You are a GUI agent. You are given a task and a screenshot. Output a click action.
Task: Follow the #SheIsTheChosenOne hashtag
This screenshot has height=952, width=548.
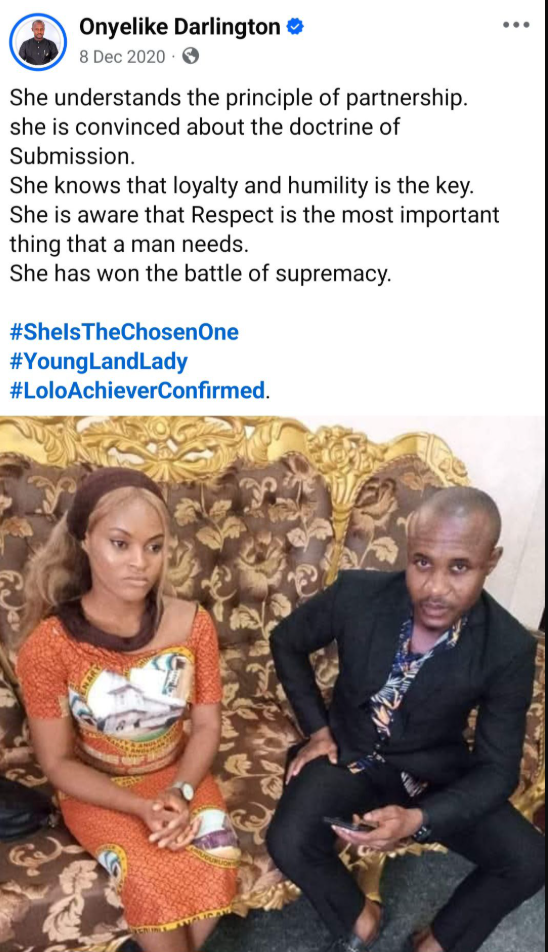pyautogui.click(x=124, y=332)
